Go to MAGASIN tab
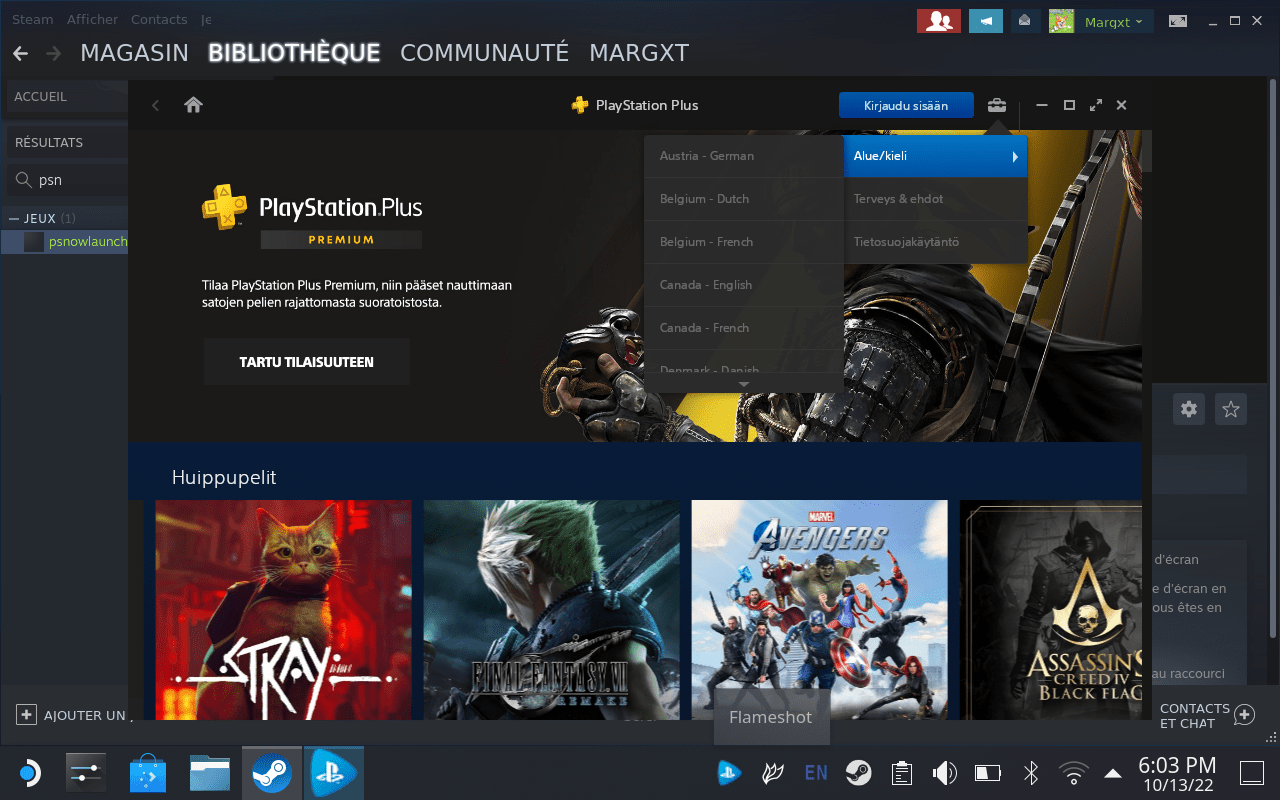 [134, 53]
